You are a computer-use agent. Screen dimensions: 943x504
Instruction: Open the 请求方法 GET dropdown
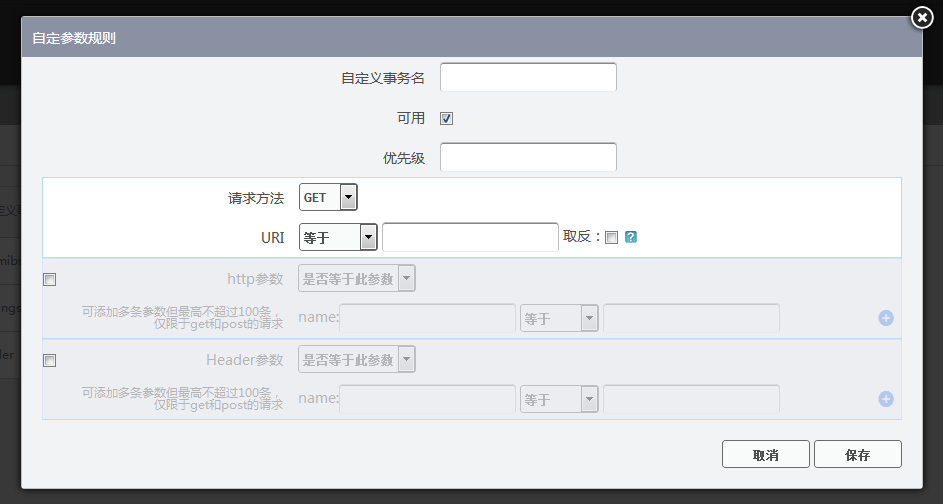328,198
